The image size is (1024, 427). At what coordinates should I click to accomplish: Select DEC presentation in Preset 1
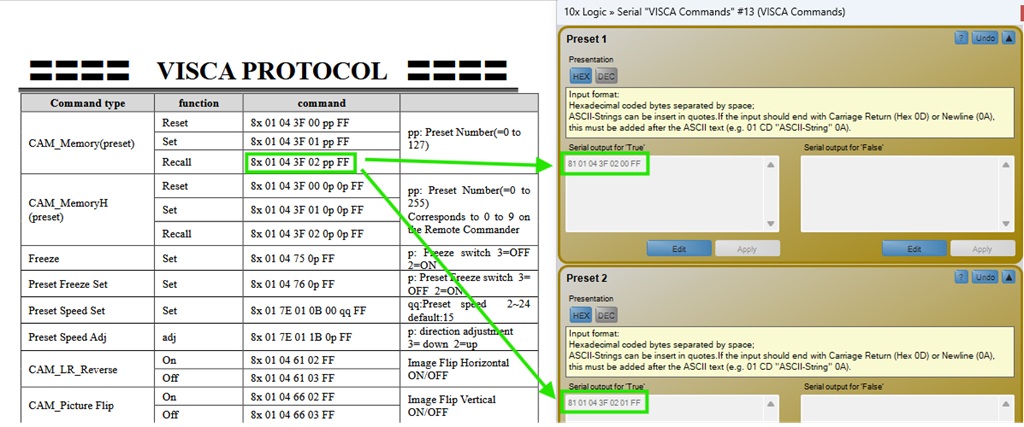point(606,76)
